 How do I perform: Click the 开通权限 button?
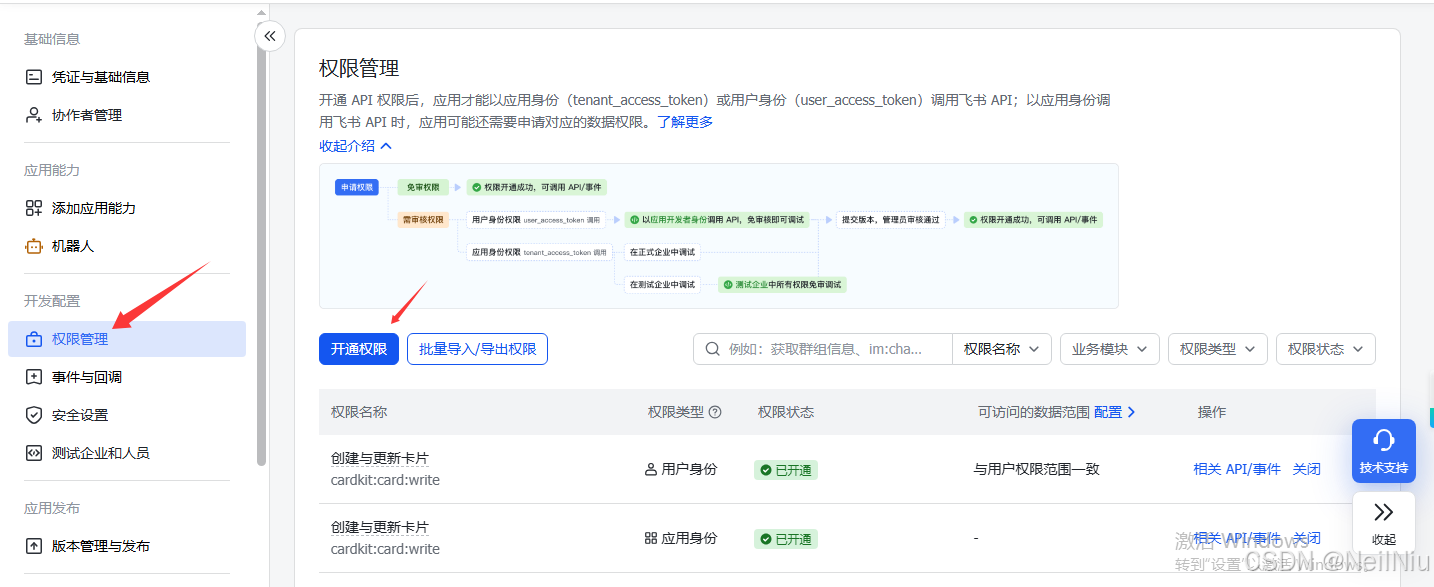359,349
